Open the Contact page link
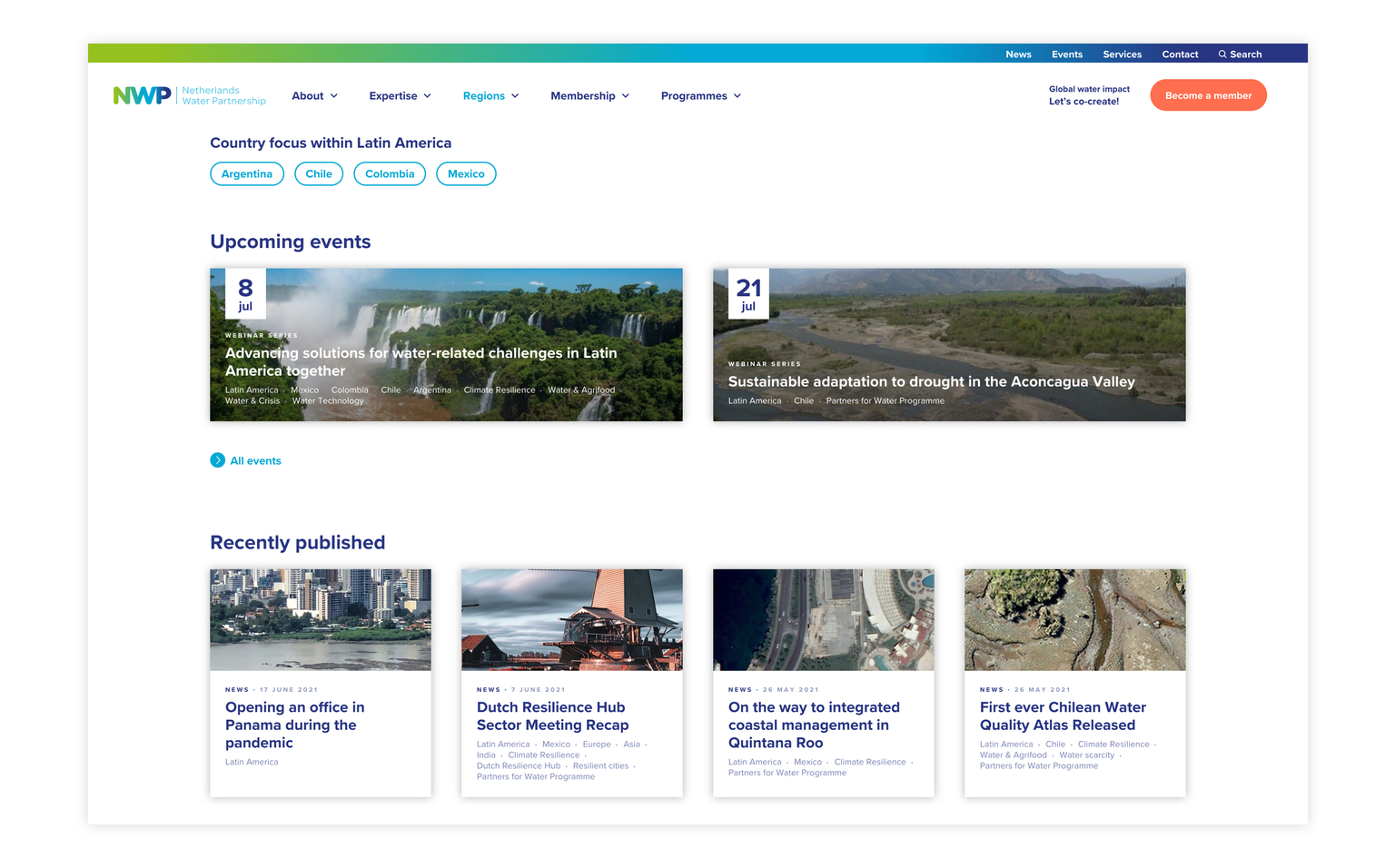This screenshot has width=1395, height=868. (1180, 54)
